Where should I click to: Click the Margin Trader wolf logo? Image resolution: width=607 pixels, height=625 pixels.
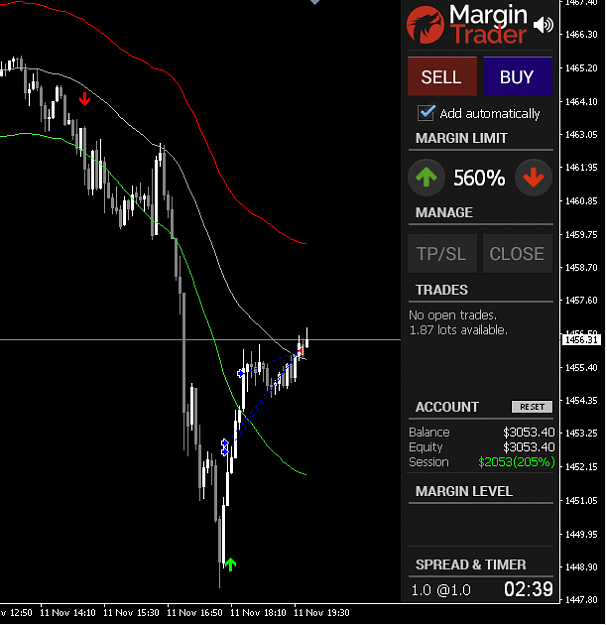[x=425, y=25]
